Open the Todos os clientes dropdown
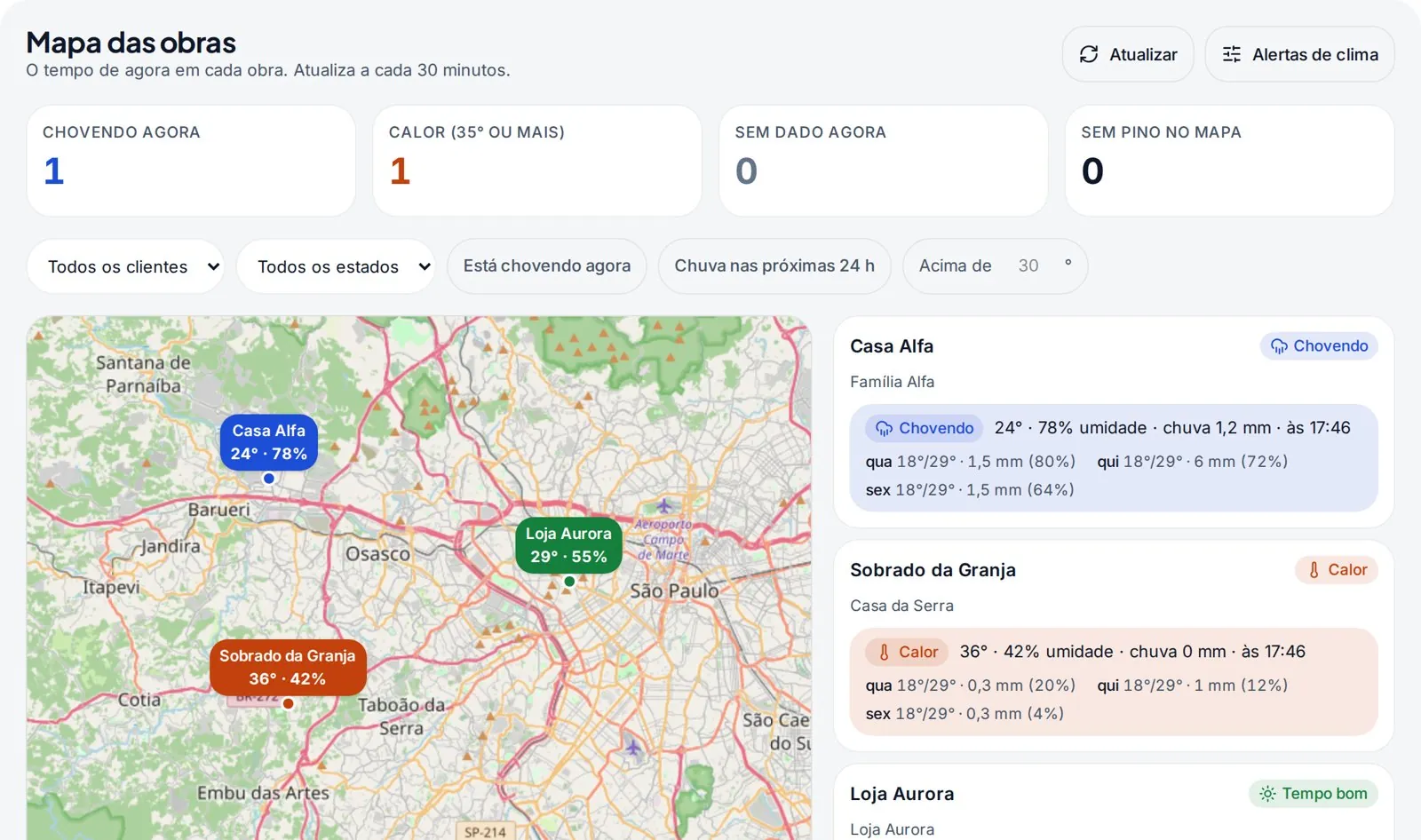The height and width of the screenshot is (840, 1421). [x=125, y=266]
